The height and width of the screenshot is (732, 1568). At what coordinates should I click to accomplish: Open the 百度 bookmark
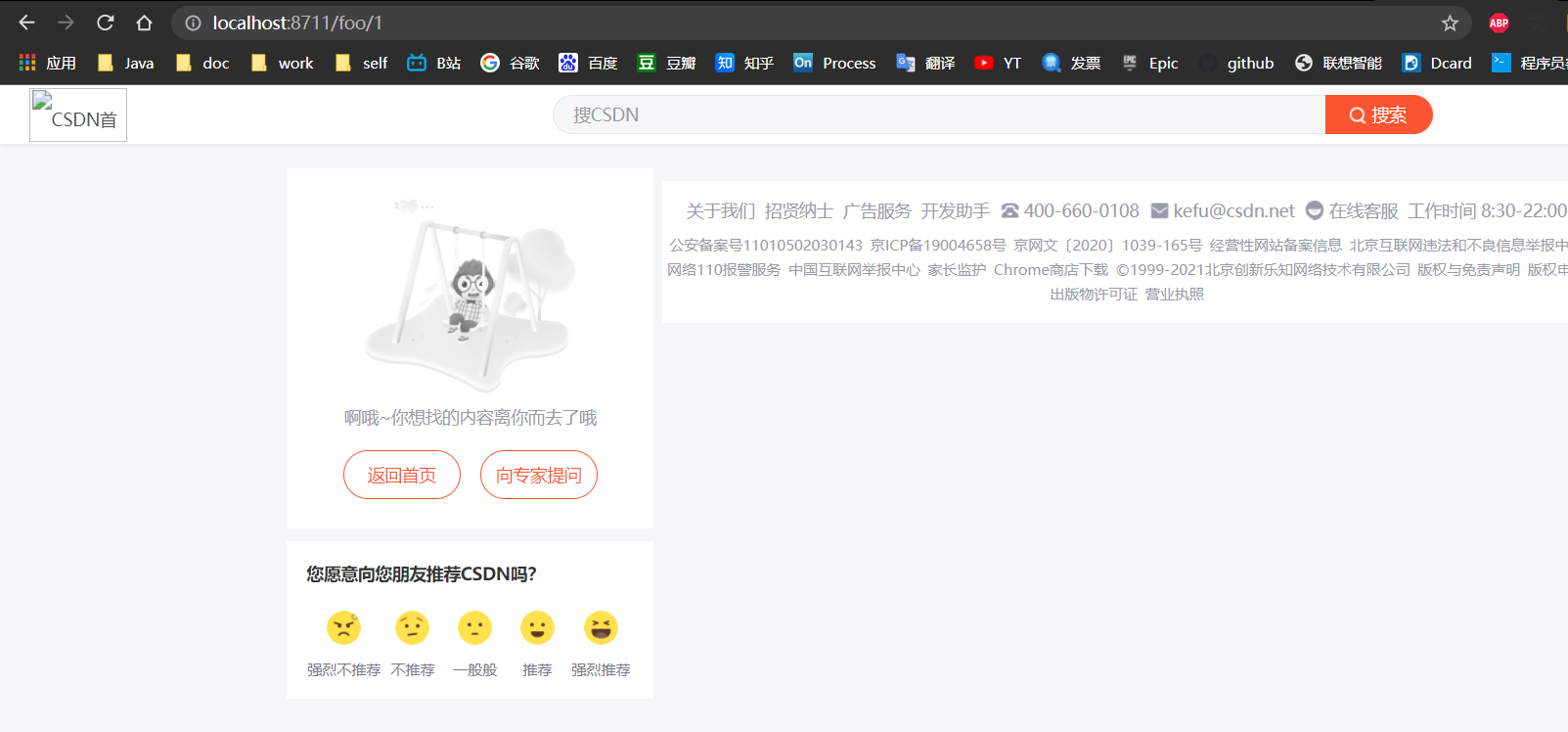tap(588, 63)
